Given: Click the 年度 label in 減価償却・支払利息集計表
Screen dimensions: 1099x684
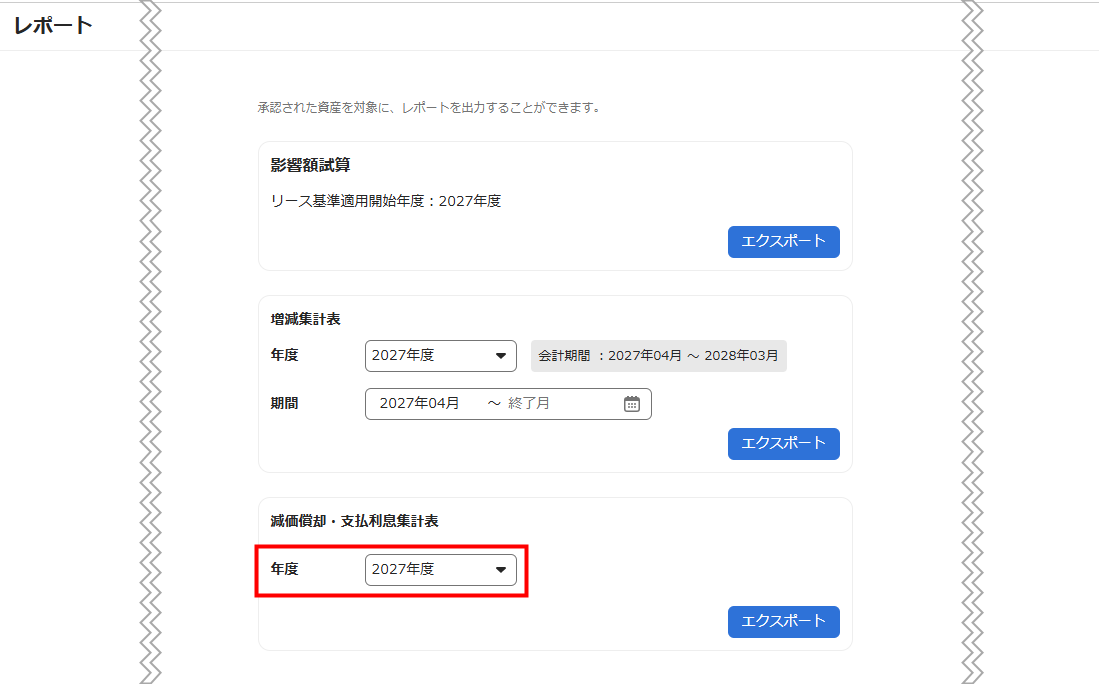Looking at the screenshot, I should click(x=284, y=569).
